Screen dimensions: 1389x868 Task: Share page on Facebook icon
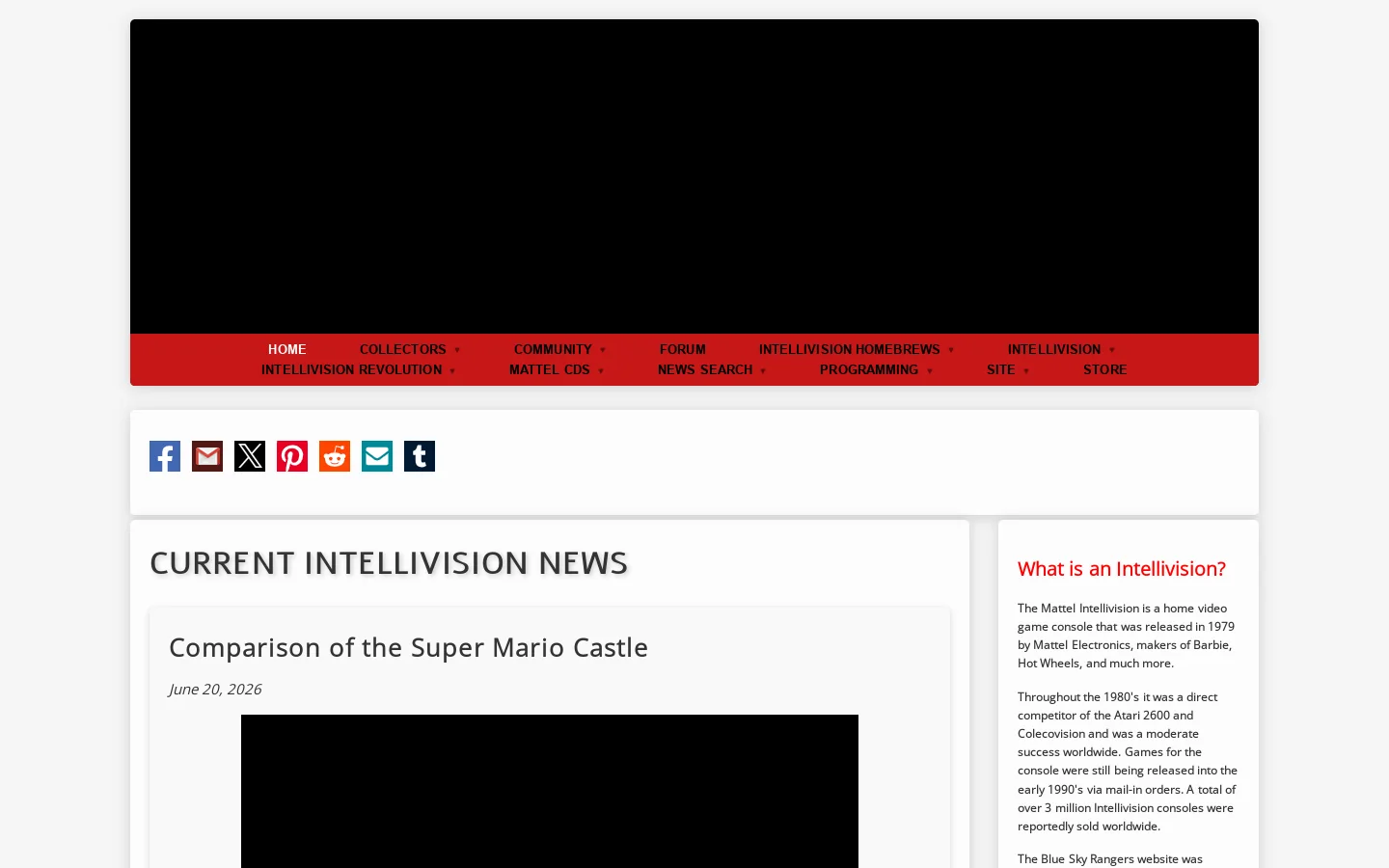[165, 456]
